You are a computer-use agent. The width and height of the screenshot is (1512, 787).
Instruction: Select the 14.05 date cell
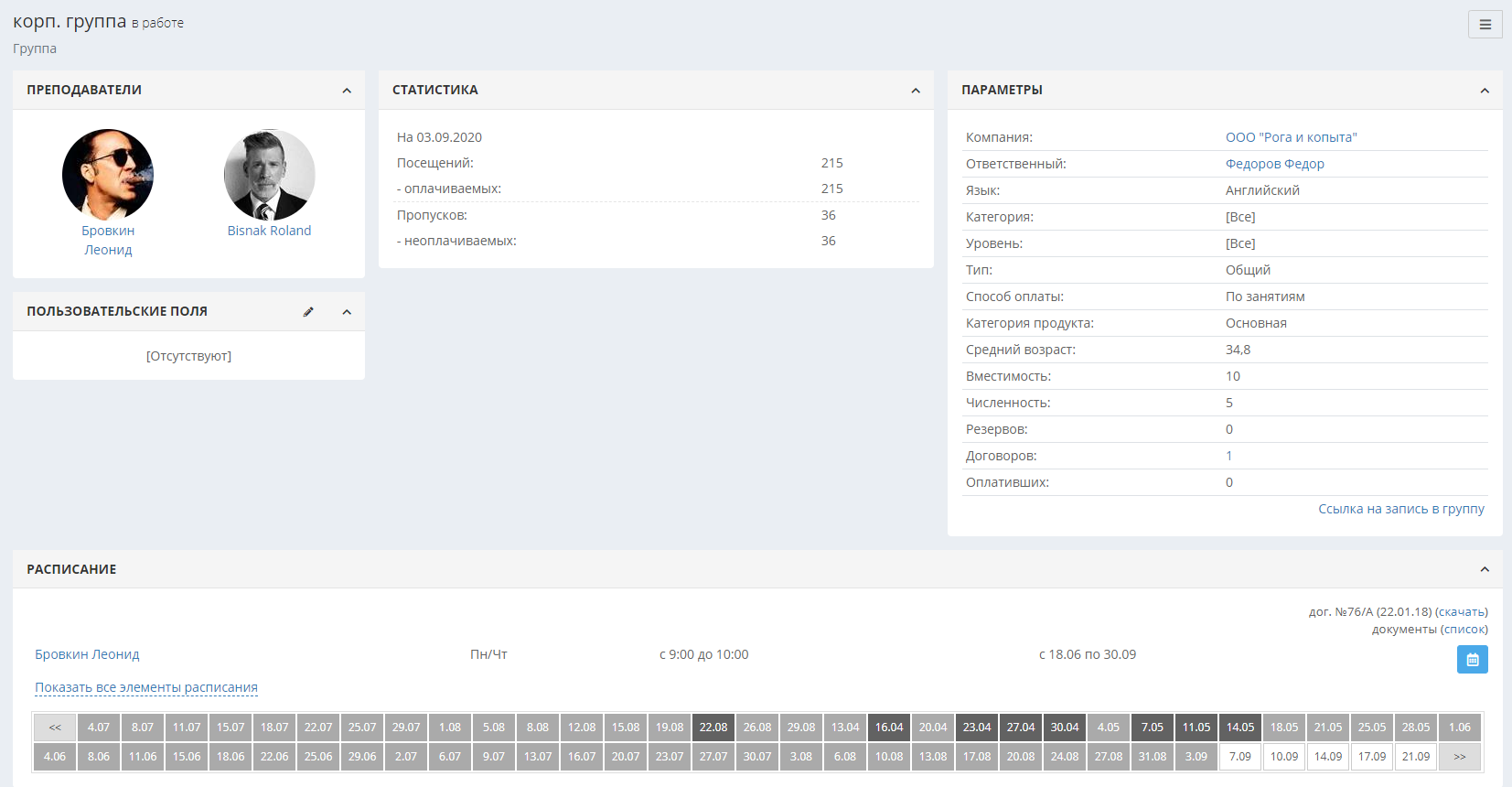click(1240, 728)
